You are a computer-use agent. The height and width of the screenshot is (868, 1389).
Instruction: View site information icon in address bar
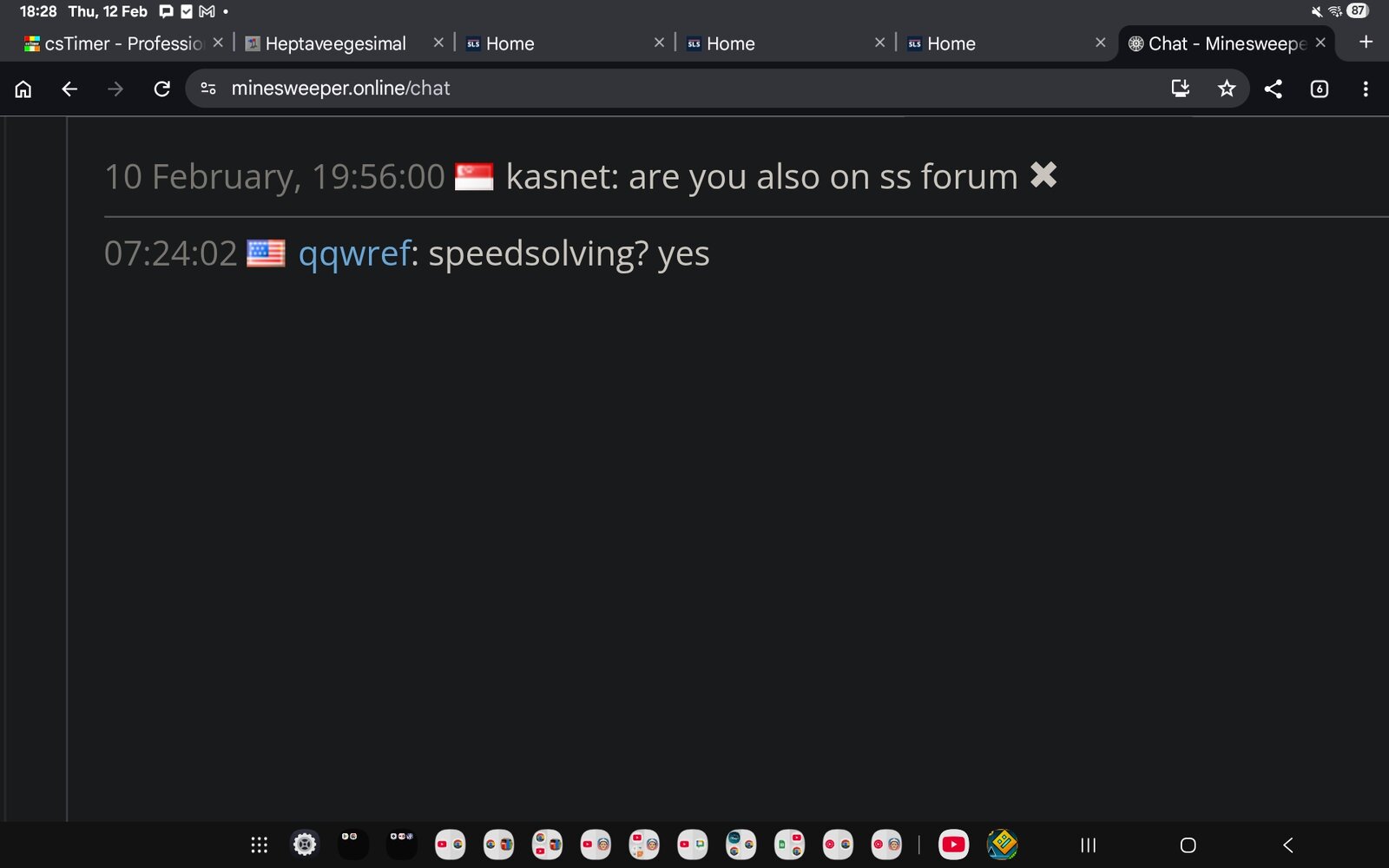click(x=208, y=89)
